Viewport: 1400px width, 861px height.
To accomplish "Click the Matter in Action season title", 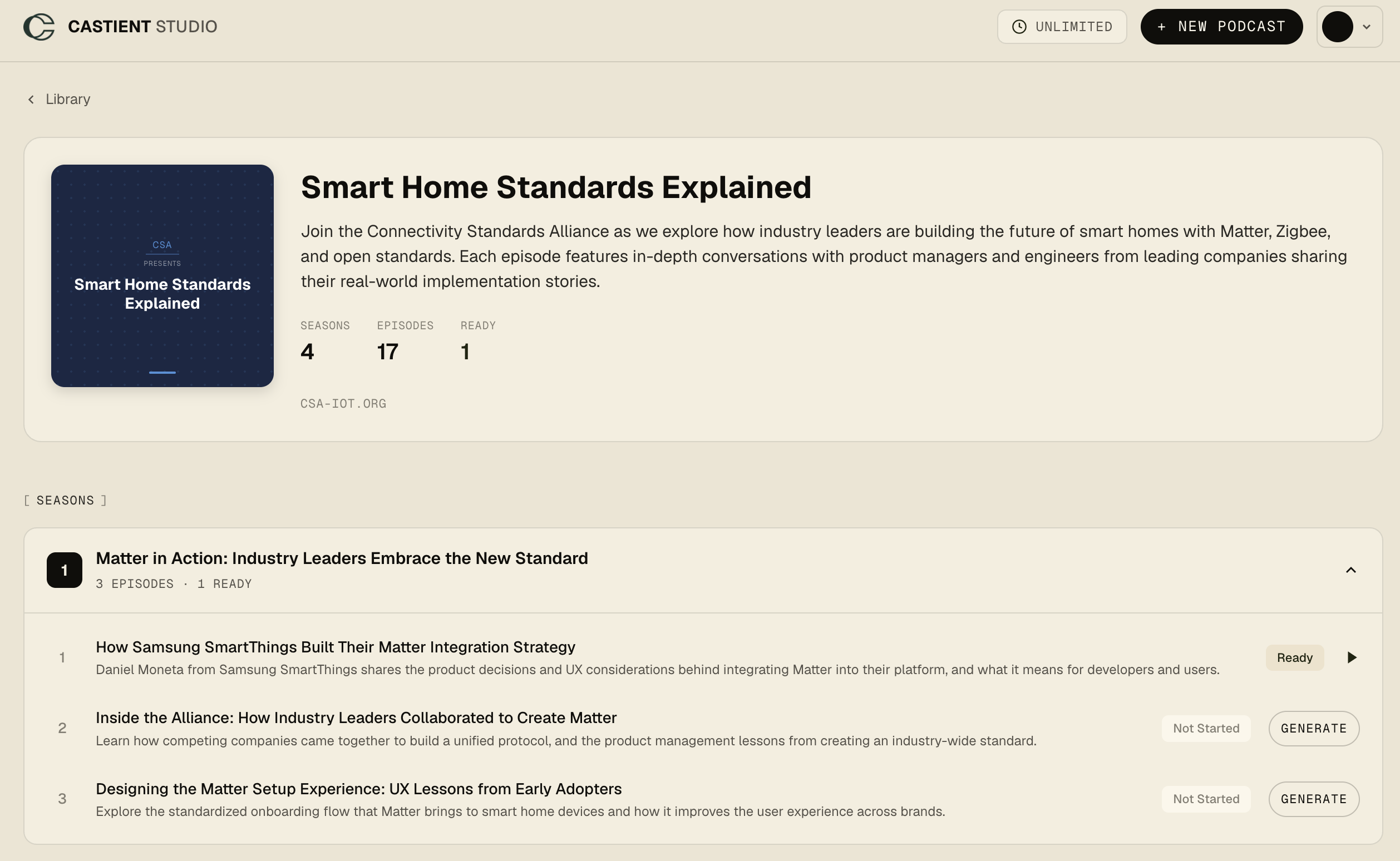I will point(342,558).
